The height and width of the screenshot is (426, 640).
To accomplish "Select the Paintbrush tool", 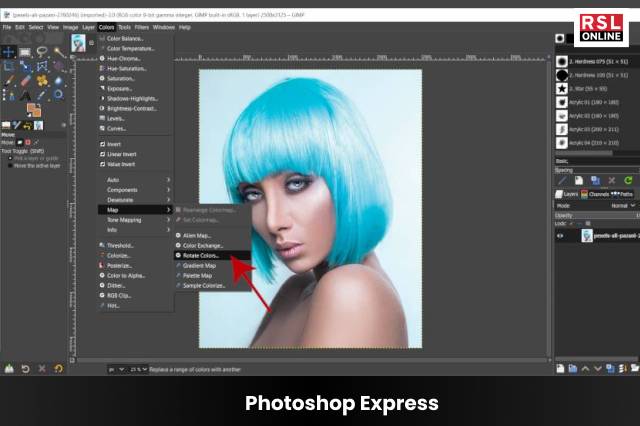I will click(x=8, y=81).
